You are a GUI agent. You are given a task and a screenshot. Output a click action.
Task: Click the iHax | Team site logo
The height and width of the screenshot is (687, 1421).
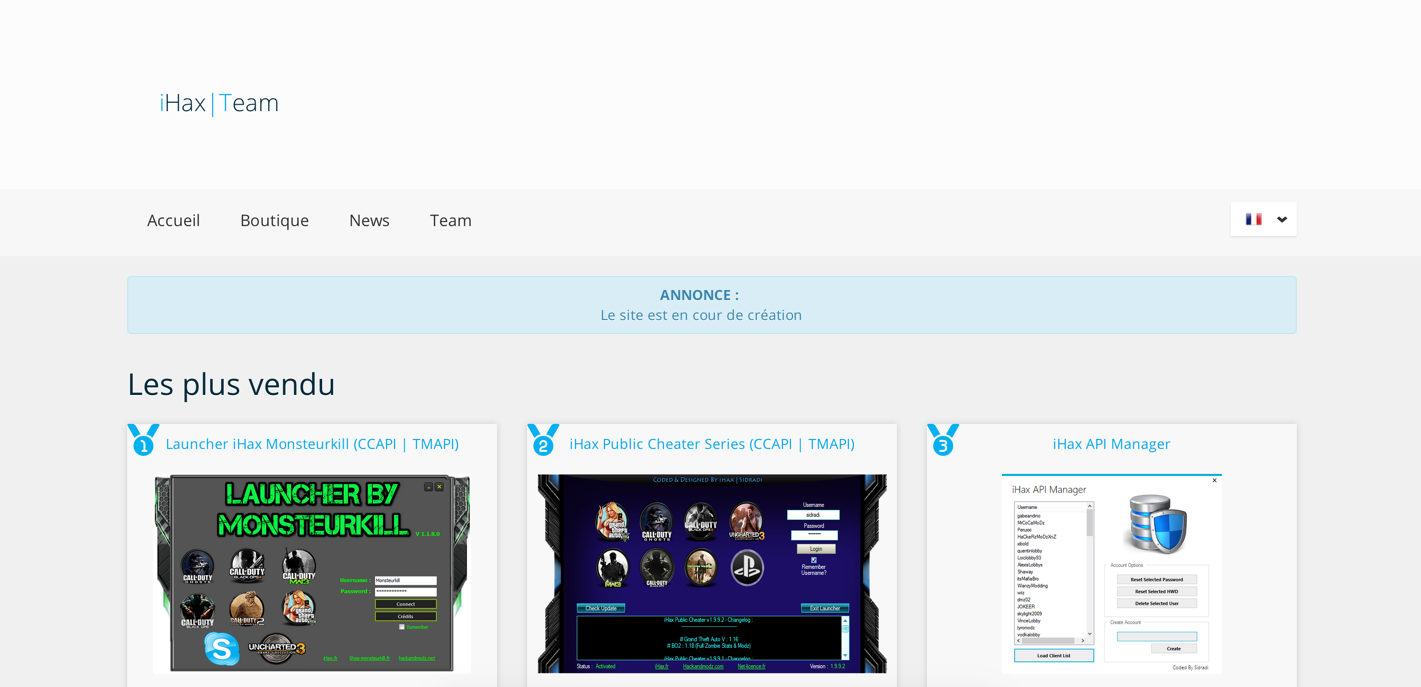pos(219,102)
